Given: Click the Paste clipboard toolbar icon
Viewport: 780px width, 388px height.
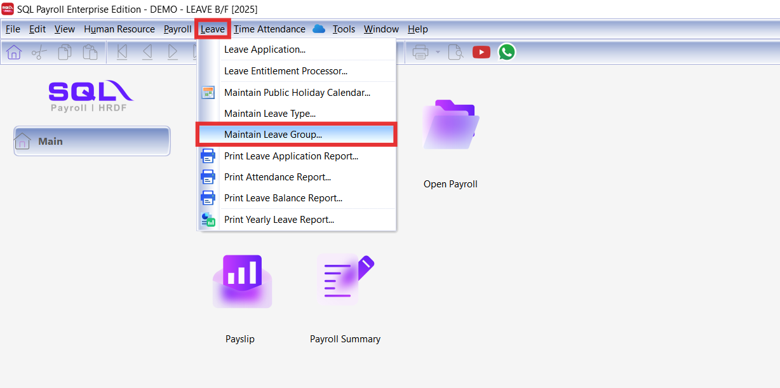Looking at the screenshot, I should (90, 52).
